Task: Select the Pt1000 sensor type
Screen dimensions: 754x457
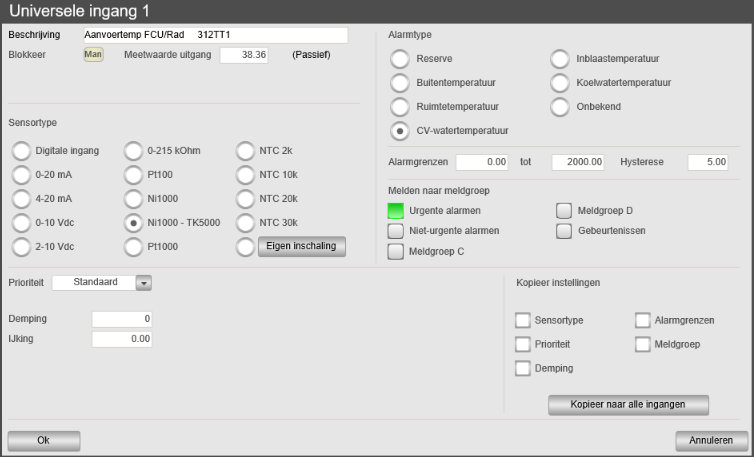Action: coord(134,245)
